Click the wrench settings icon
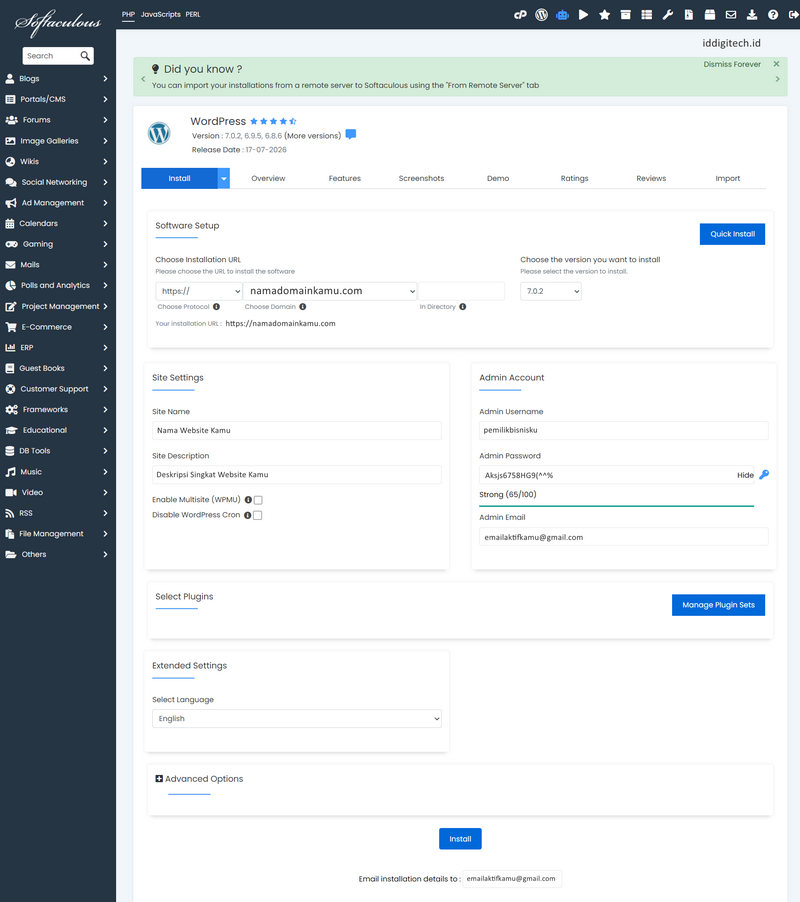Viewport: 800px width, 902px height. tap(668, 15)
